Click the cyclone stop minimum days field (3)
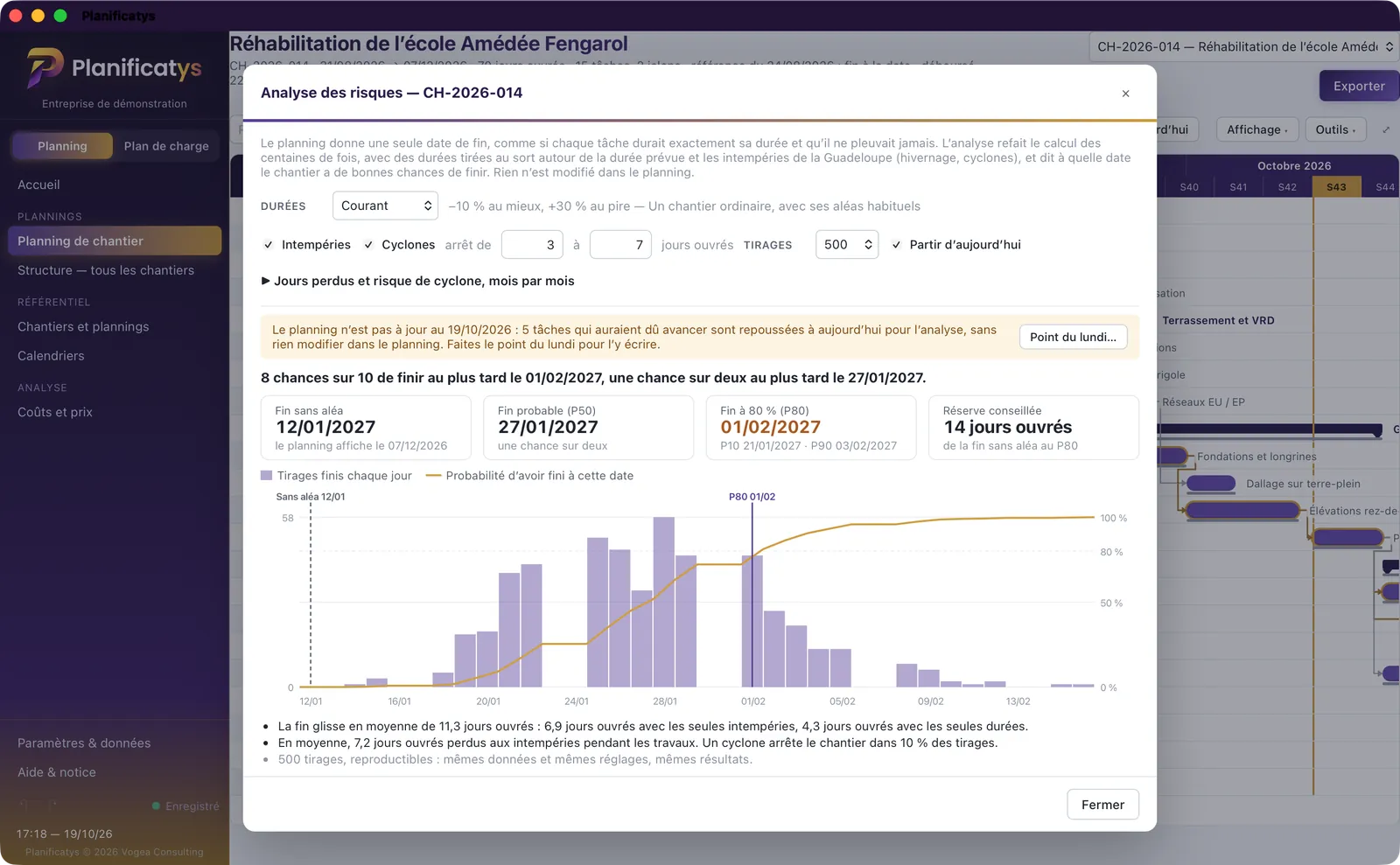1400x865 pixels. 532,245
